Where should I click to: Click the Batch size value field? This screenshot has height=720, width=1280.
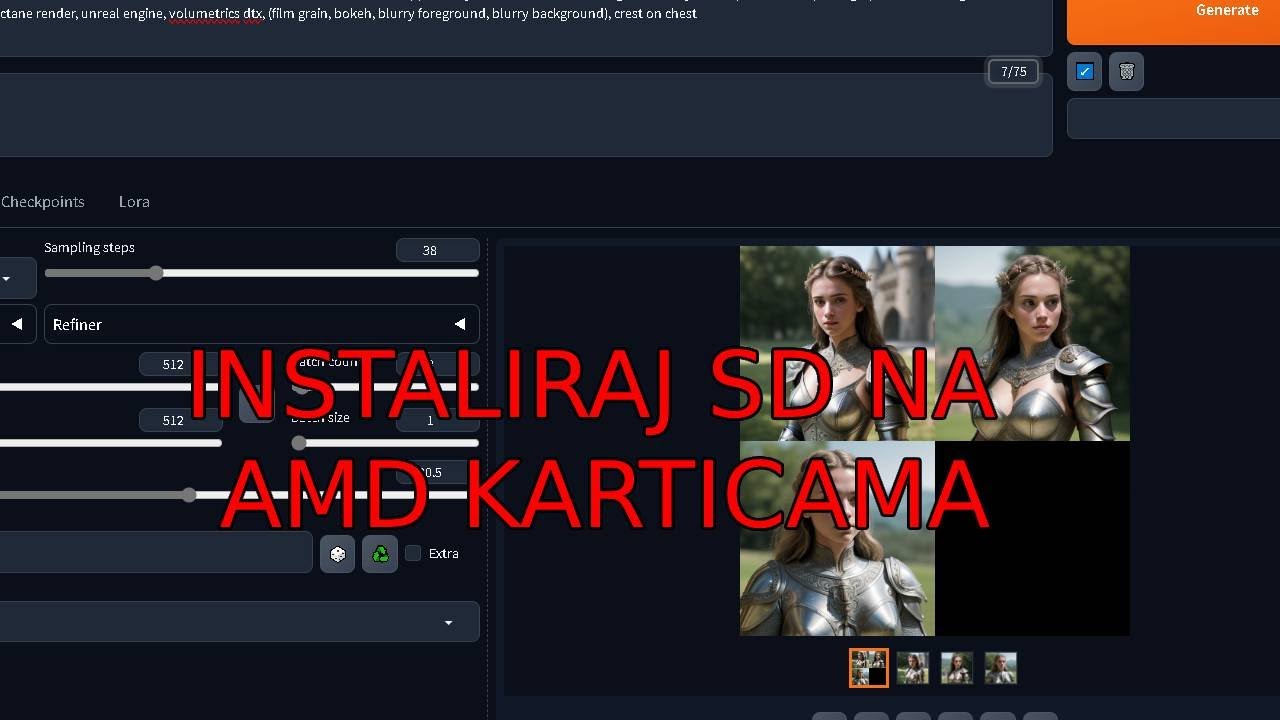437,420
